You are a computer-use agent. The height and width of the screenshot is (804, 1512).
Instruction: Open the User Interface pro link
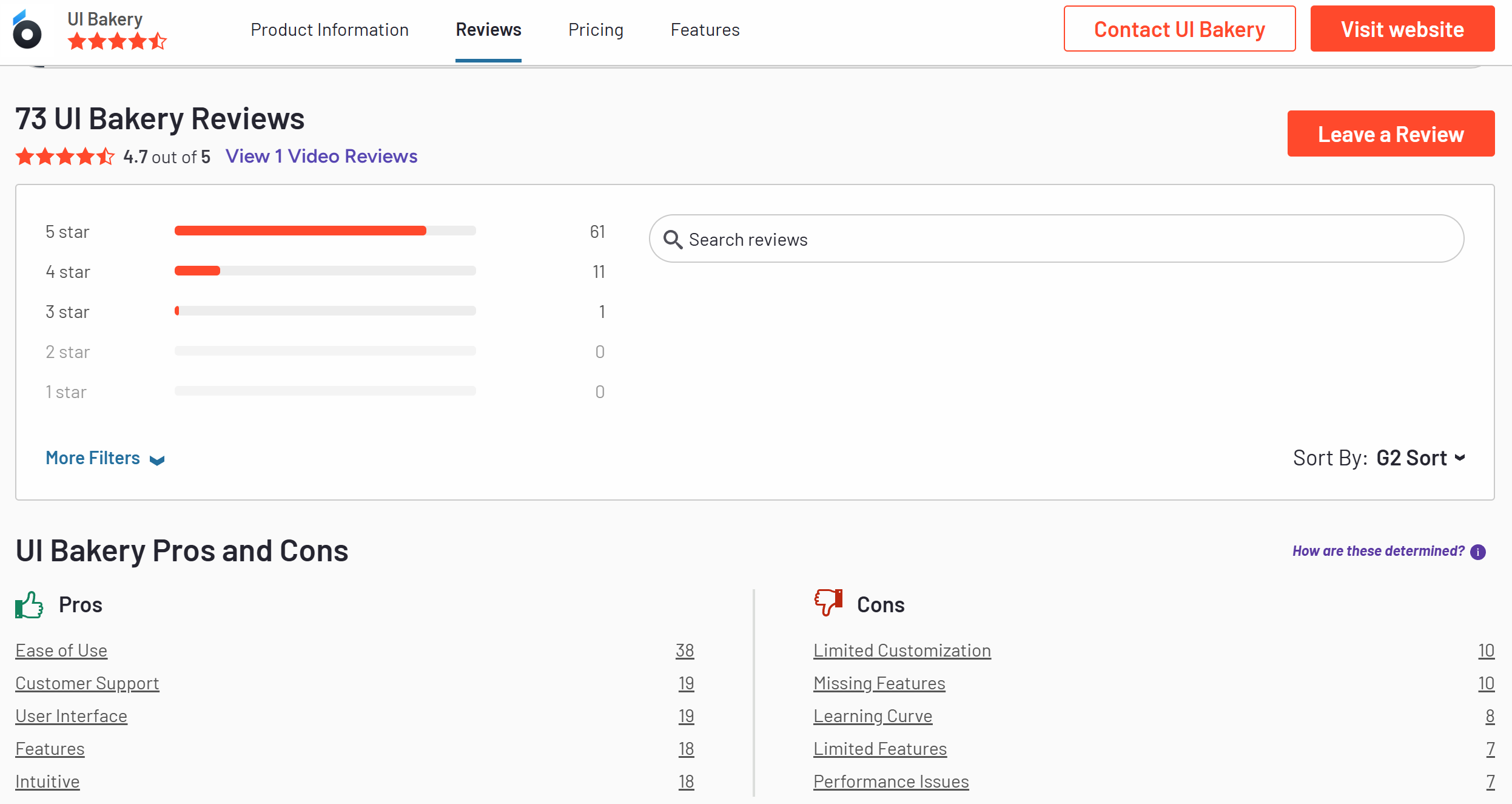72,716
